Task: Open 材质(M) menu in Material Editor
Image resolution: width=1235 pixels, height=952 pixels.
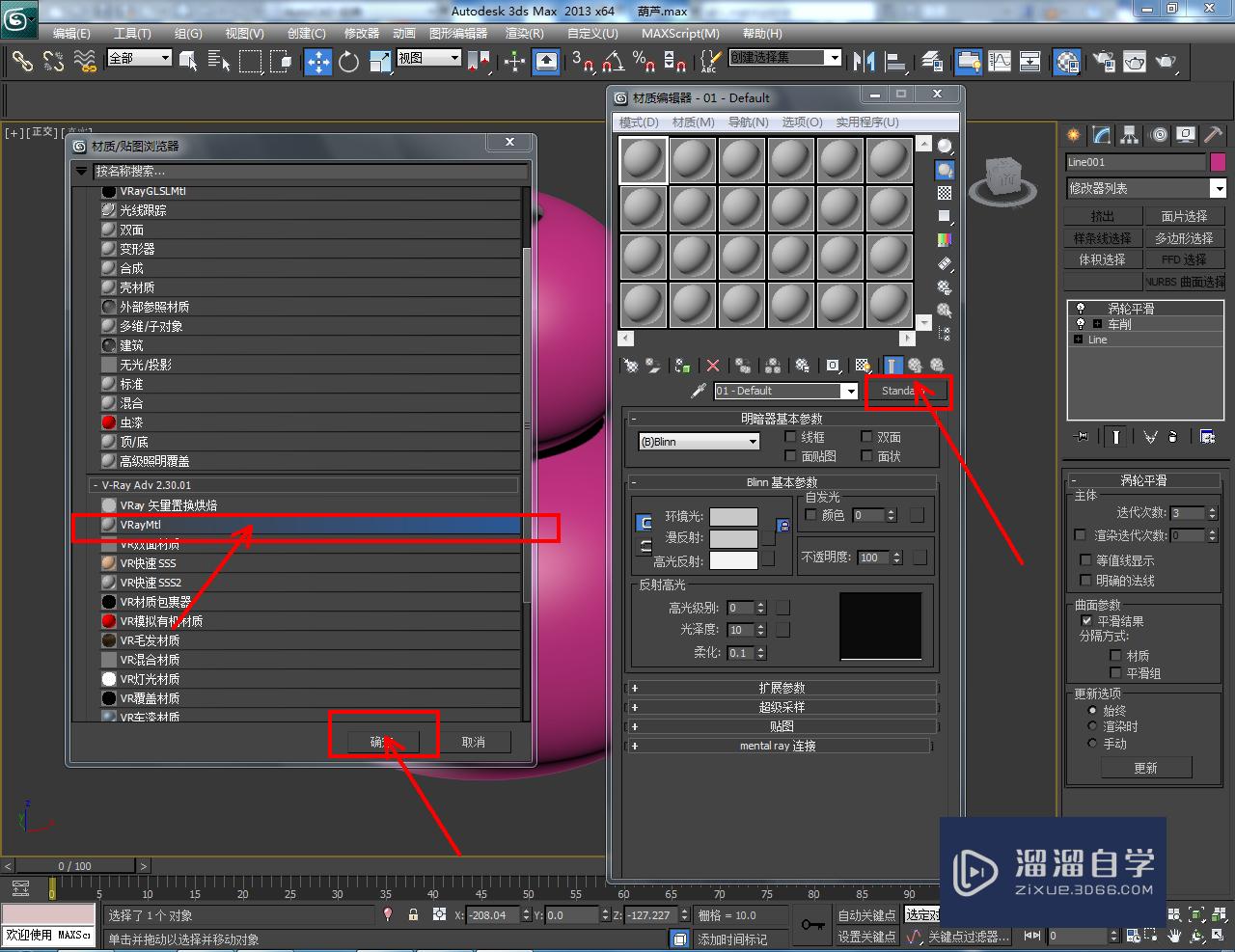Action: [x=694, y=122]
